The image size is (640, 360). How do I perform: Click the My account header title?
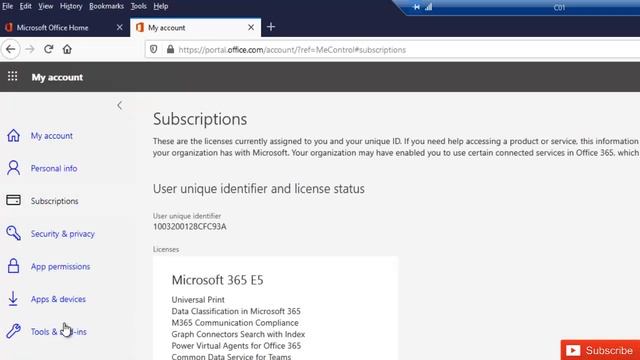(x=57, y=77)
